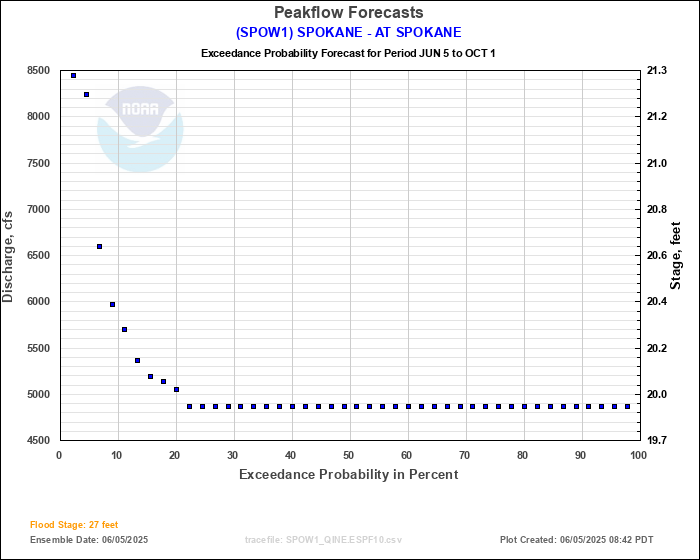The image size is (700, 560).
Task: Click the "(SPOW1) SPOKANE - AT SPOKANE" station heading
Action: (x=348, y=33)
